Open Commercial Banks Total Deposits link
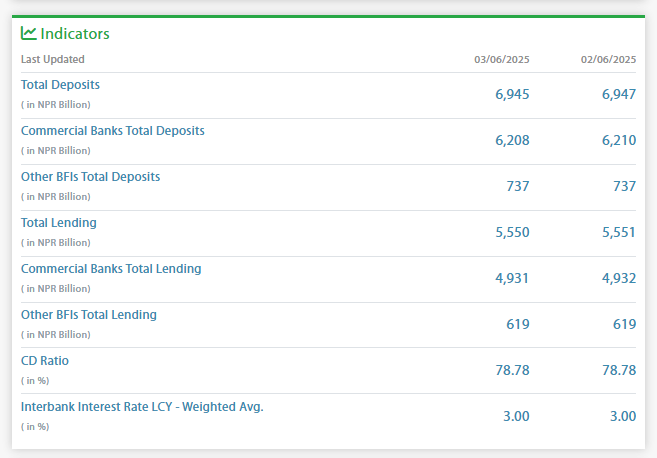 [x=112, y=131]
